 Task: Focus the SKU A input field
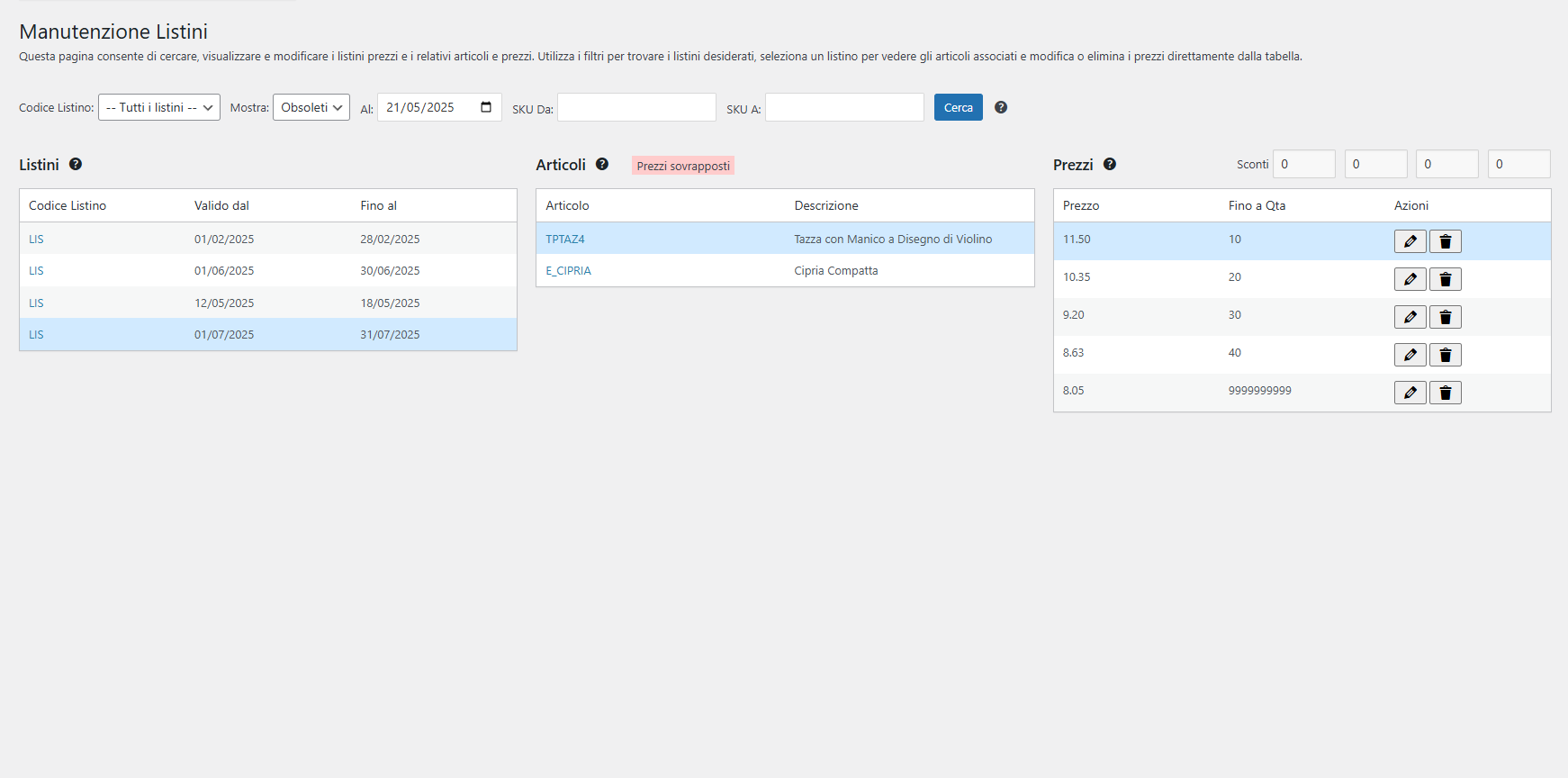coord(844,107)
